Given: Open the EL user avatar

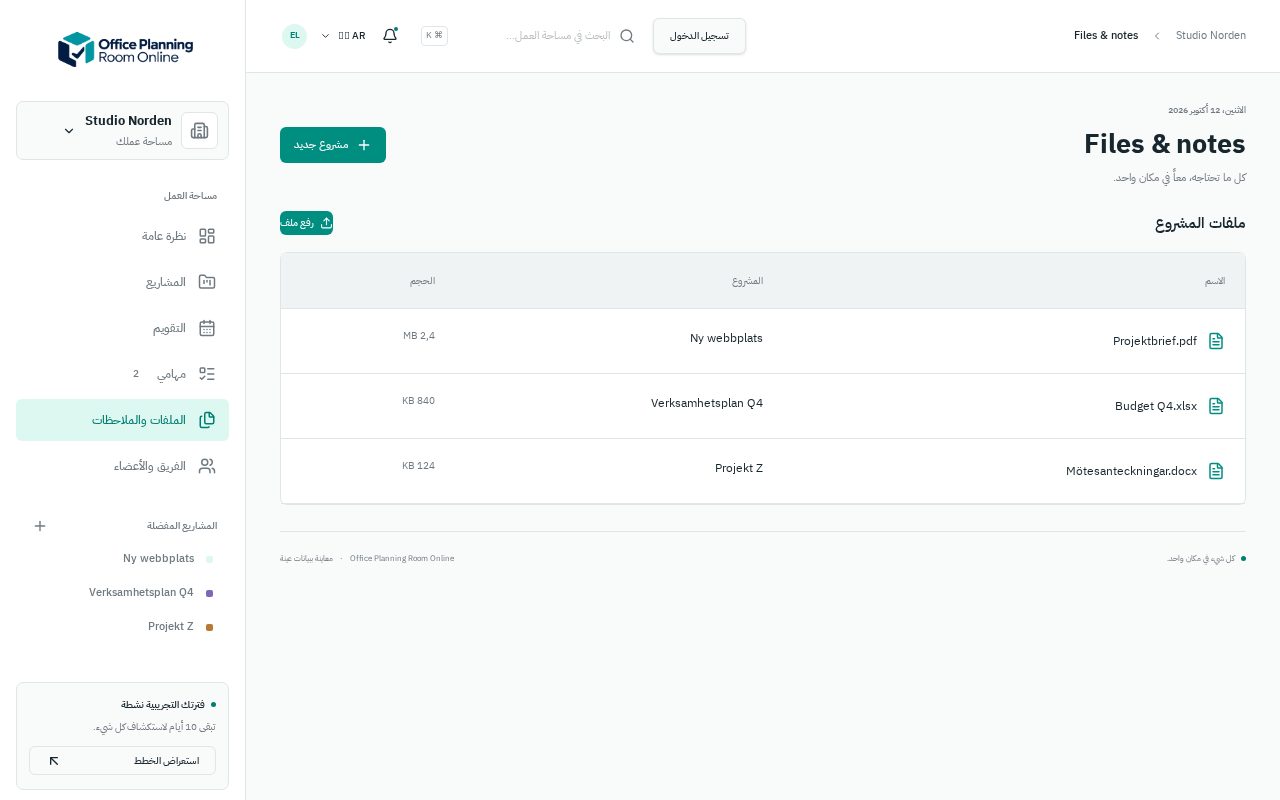Looking at the screenshot, I should pos(294,36).
